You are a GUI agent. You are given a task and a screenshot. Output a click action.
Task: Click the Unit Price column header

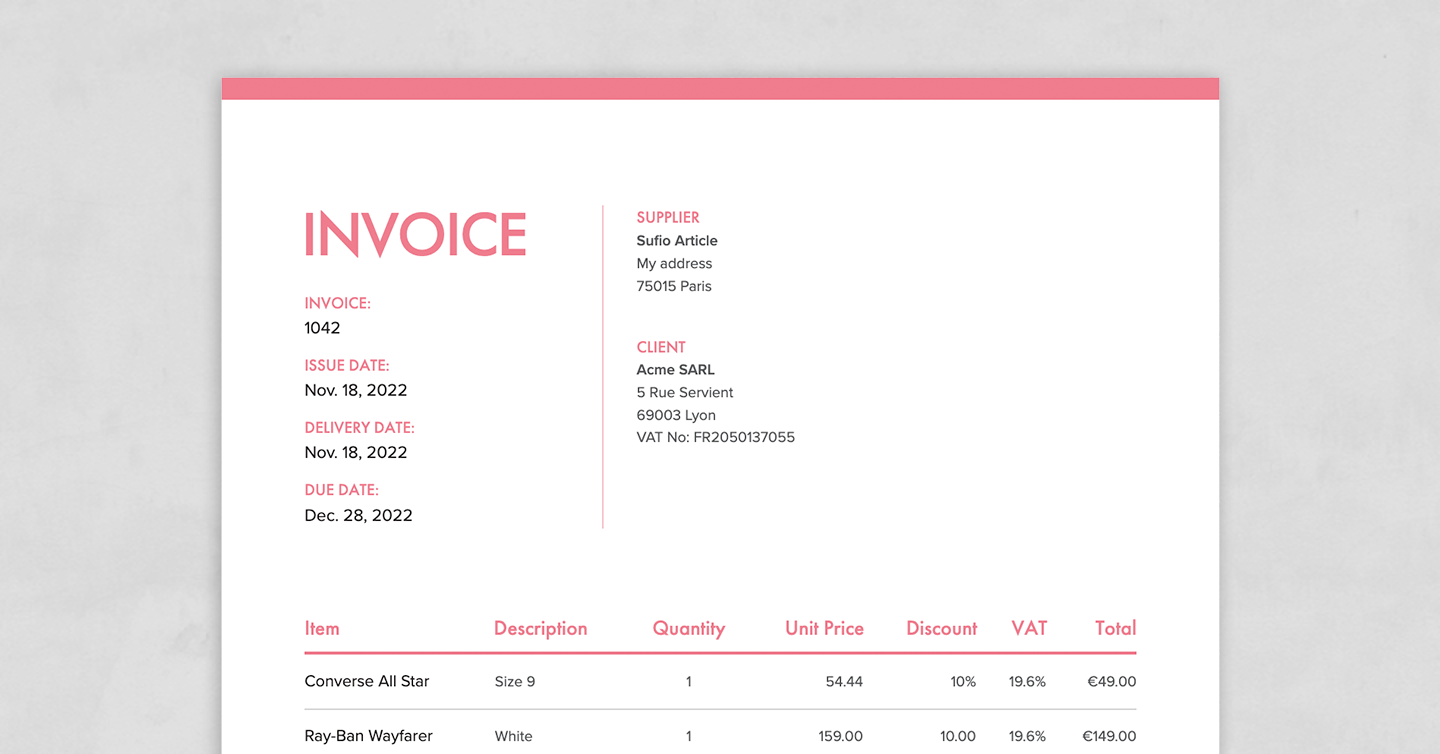coord(824,628)
